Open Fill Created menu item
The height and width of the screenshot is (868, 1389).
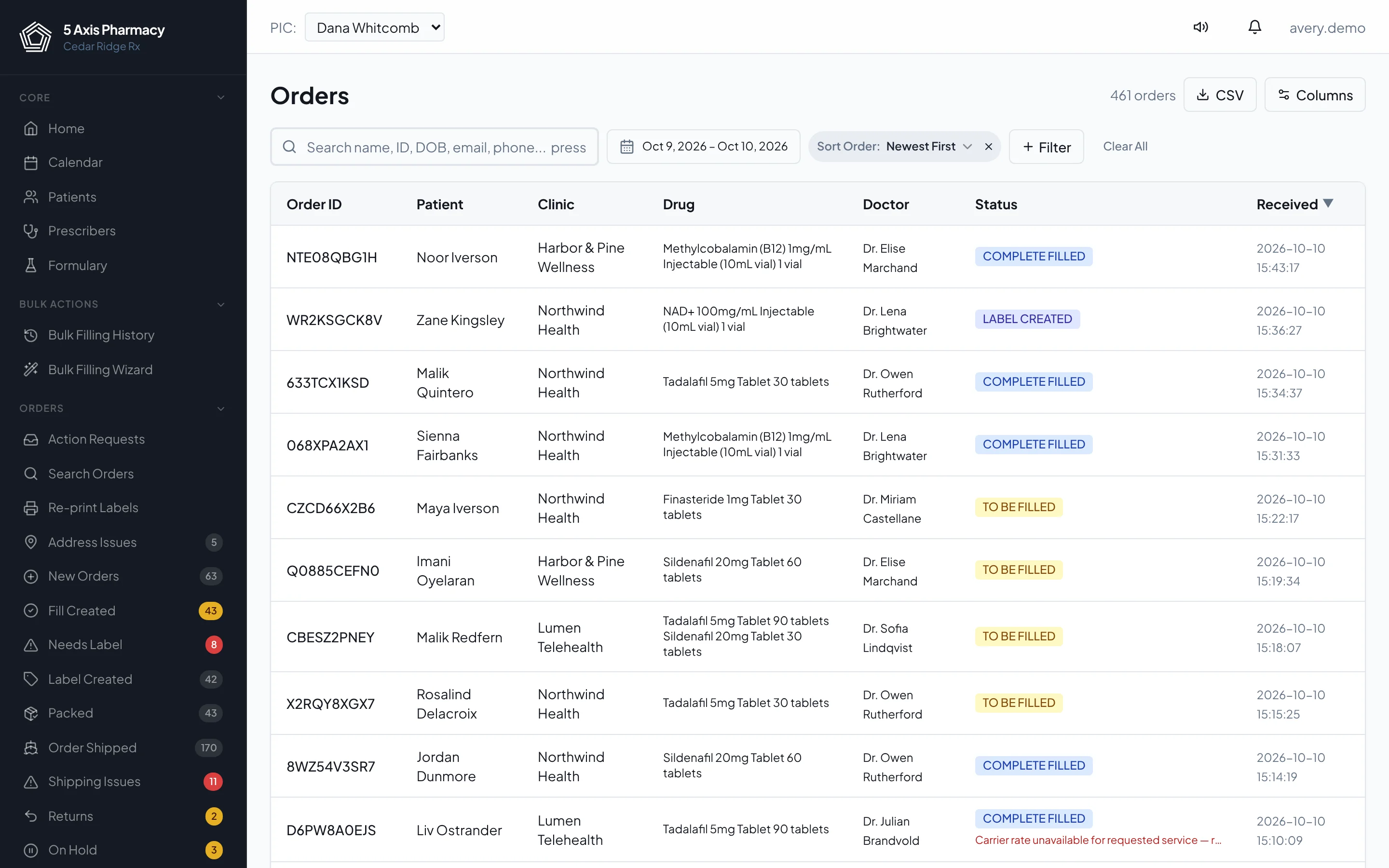[x=123, y=611]
